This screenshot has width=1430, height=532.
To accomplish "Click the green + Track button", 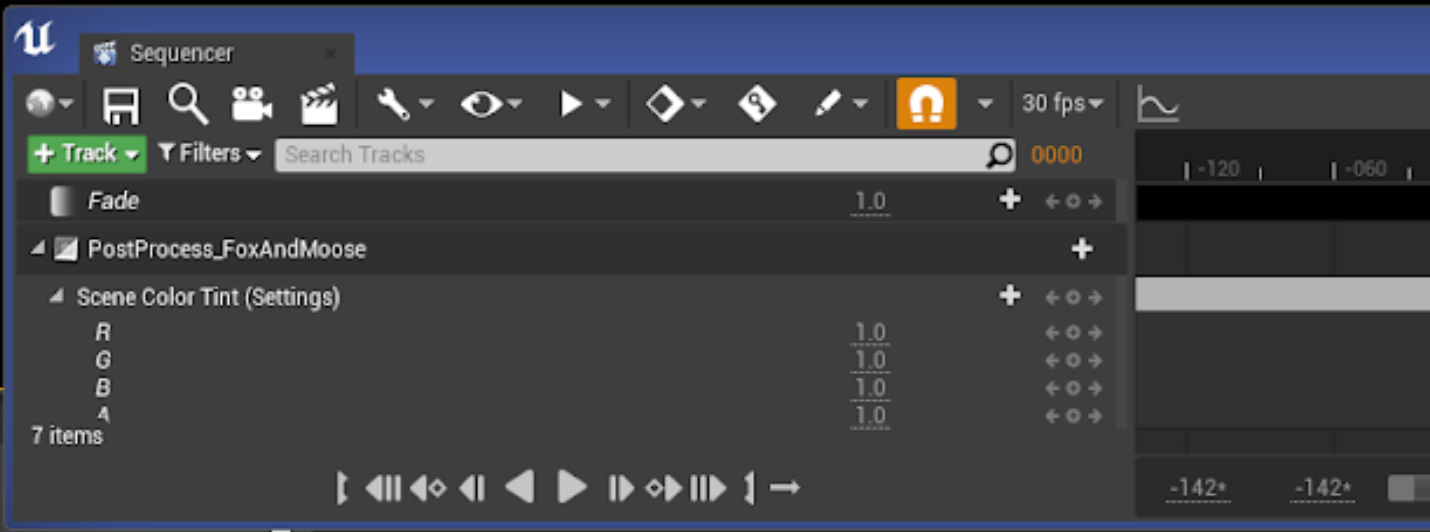I will [87, 154].
